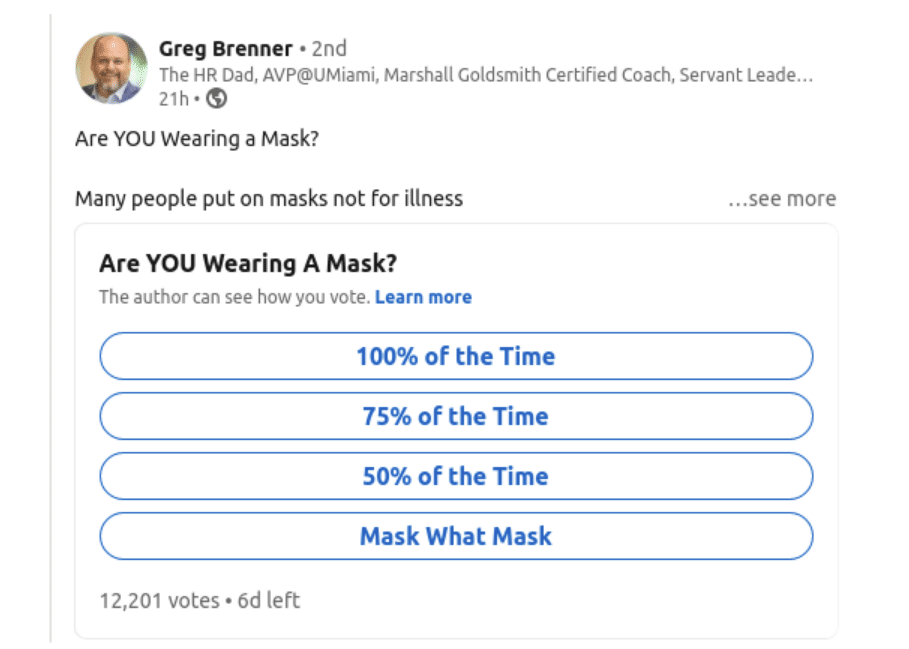The height and width of the screenshot is (649, 909).
Task: Click the '12,201 votes' count
Action: pos(159,601)
